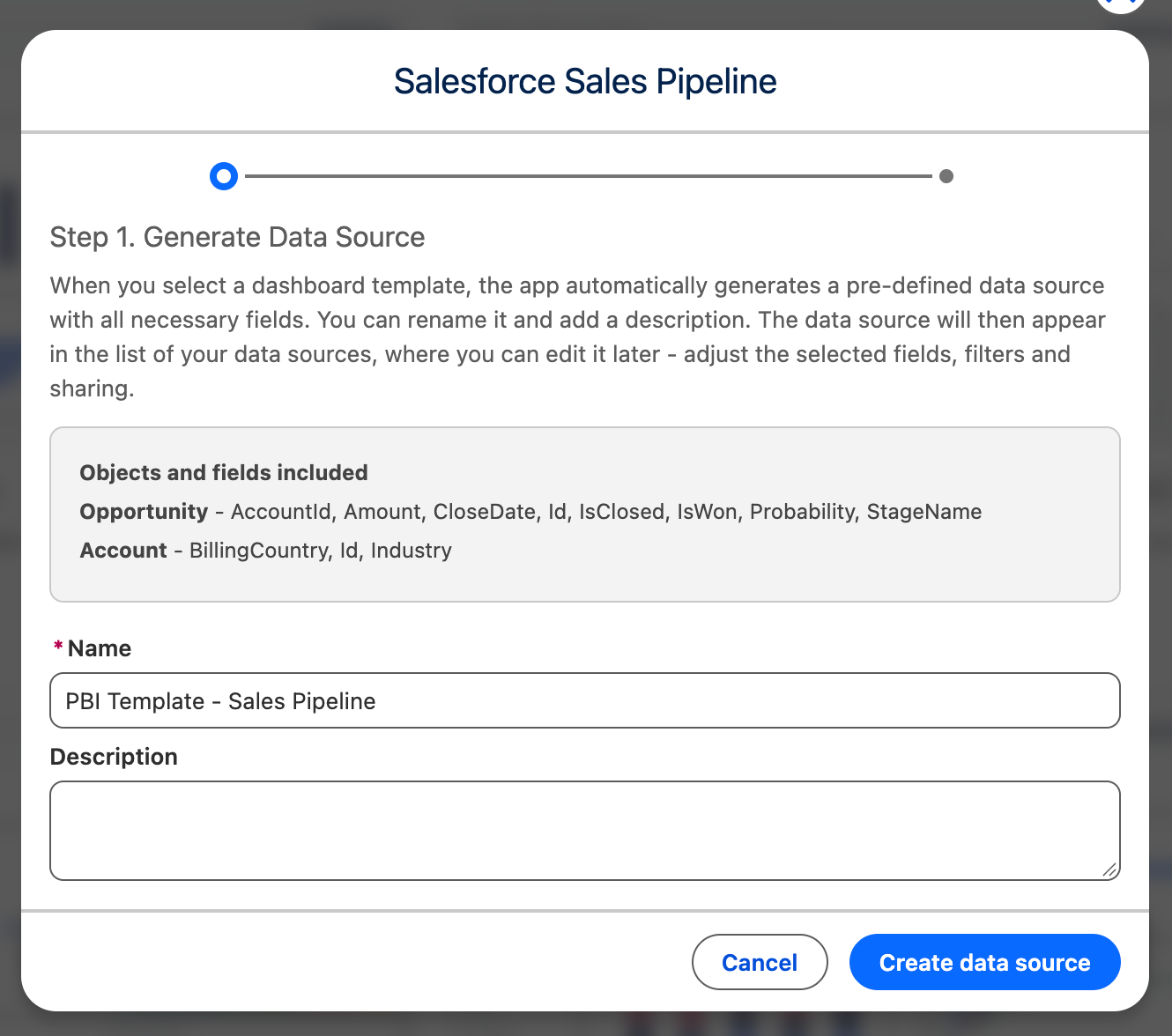1172x1036 pixels.
Task: Click the Industry field text
Action: [x=411, y=551]
